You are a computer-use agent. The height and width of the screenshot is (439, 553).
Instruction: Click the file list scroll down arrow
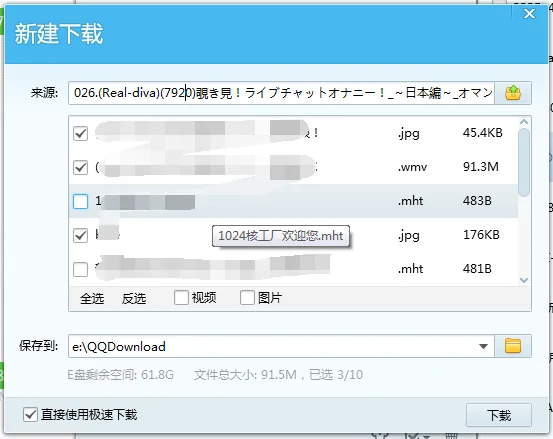pos(524,280)
